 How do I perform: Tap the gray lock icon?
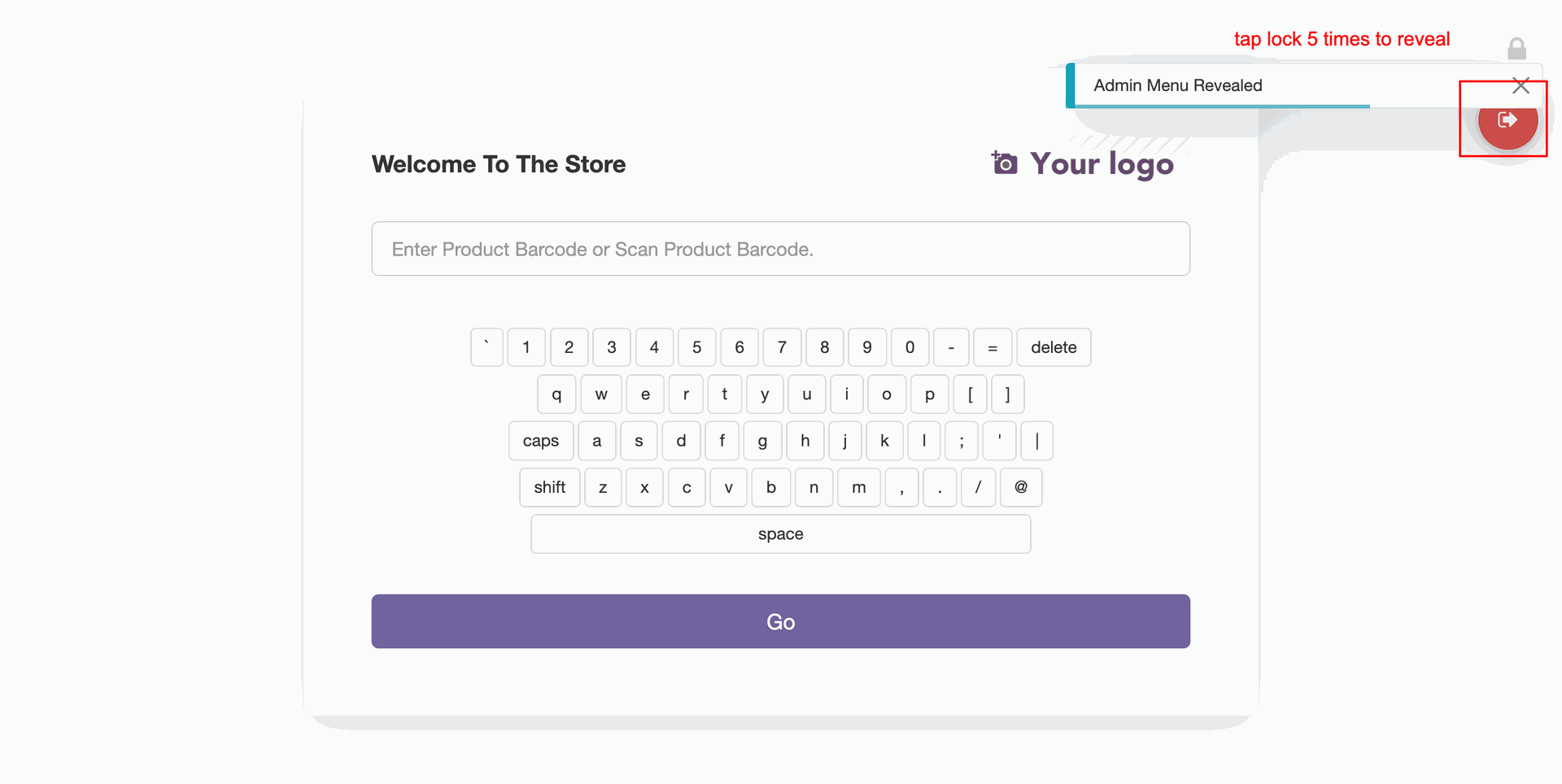pyautogui.click(x=1516, y=49)
